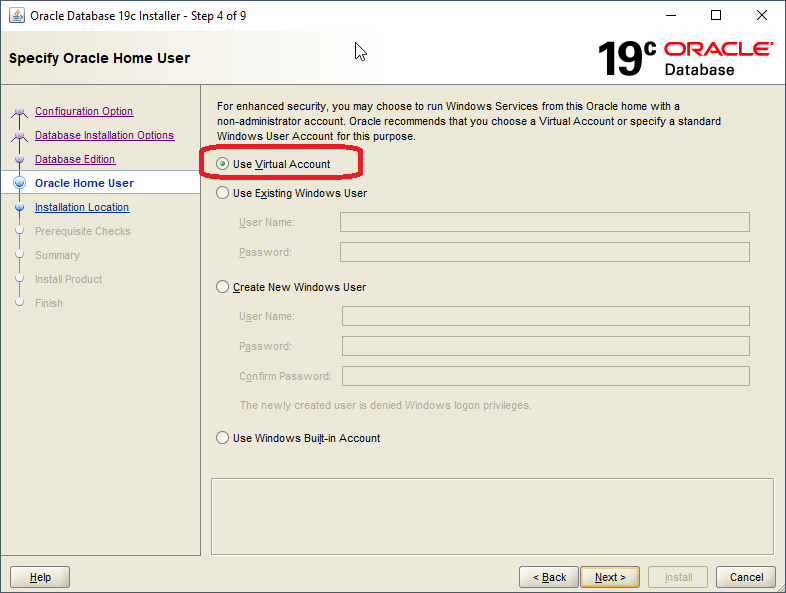Image resolution: width=786 pixels, height=593 pixels.
Task: Click New Windows User Name field
Action: pyautogui.click(x=546, y=316)
